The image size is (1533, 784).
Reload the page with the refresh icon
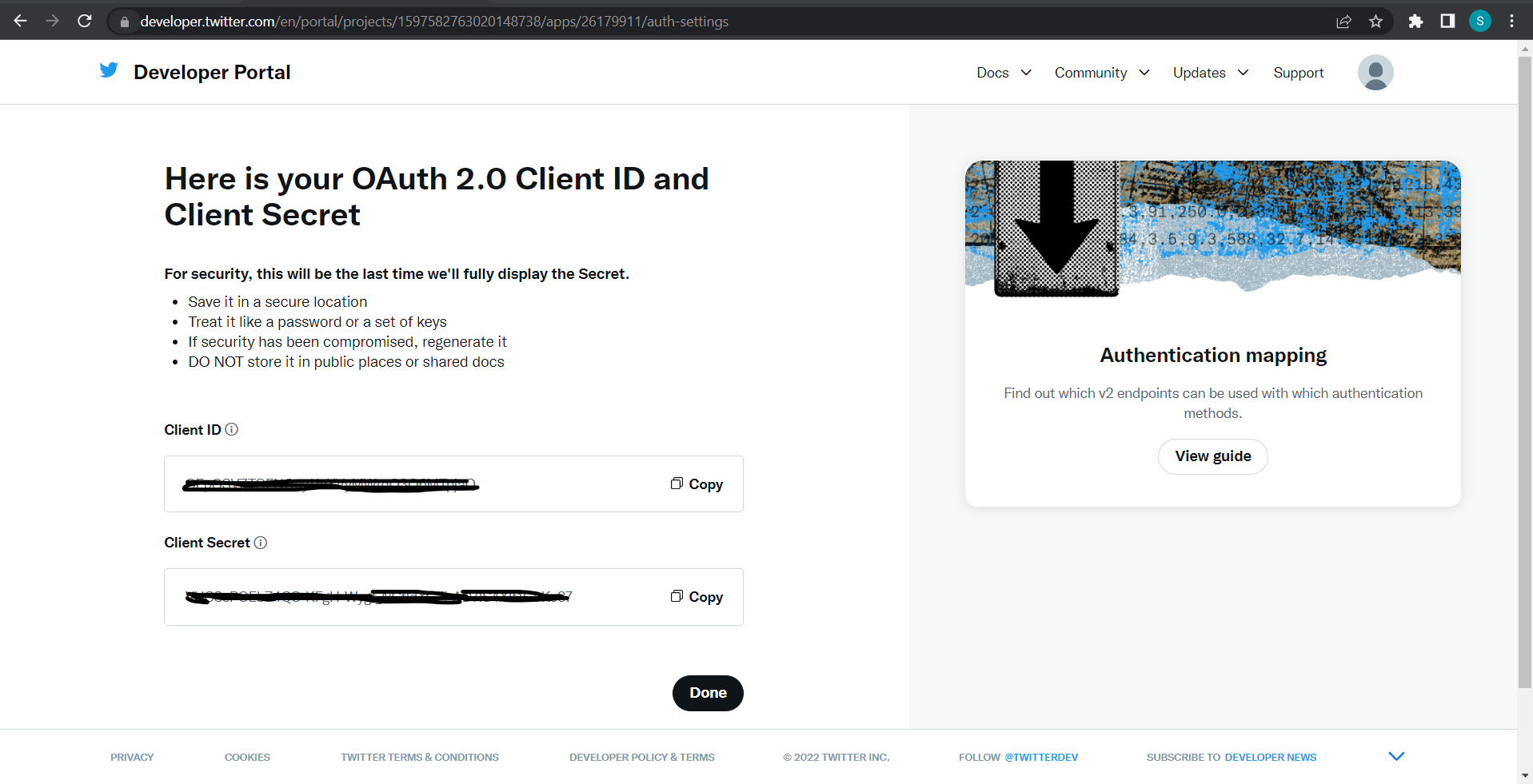click(85, 22)
